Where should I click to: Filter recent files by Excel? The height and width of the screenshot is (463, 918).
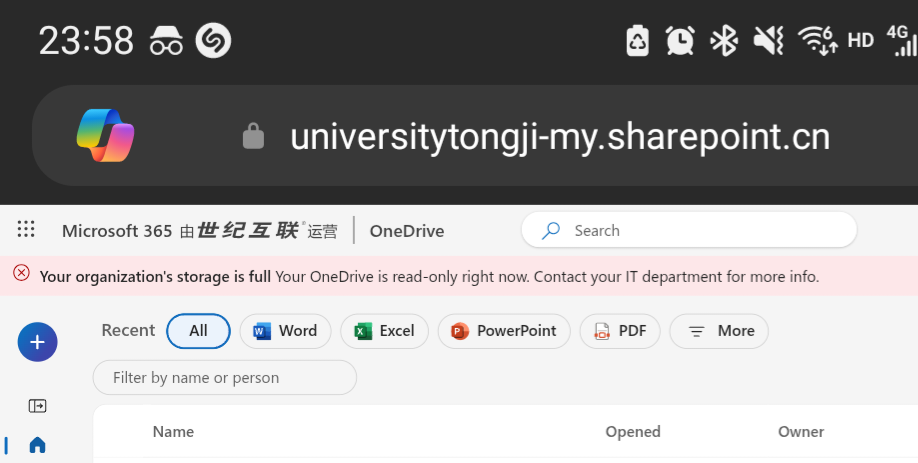click(x=385, y=331)
